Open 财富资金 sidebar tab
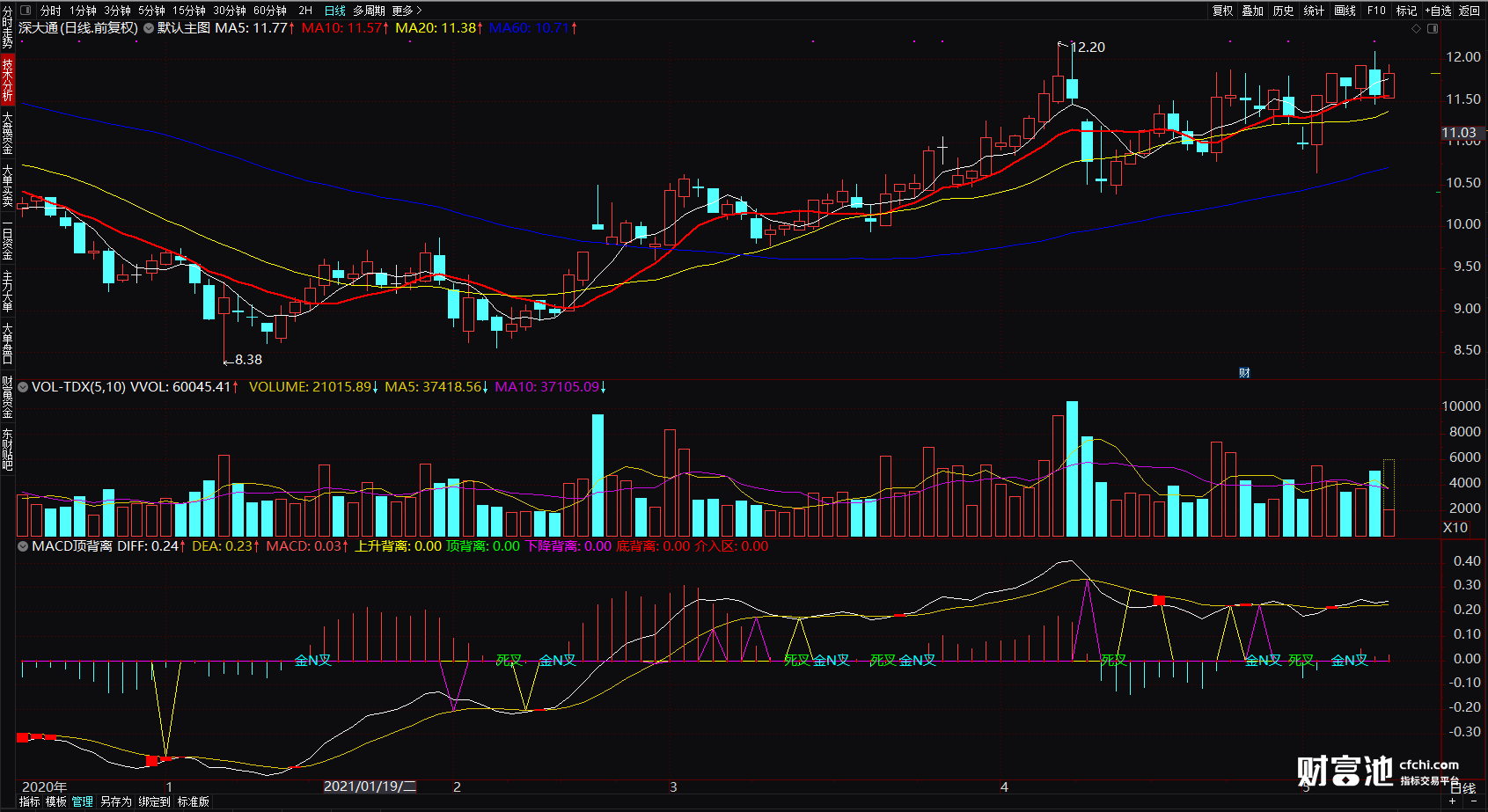 (x=7, y=397)
